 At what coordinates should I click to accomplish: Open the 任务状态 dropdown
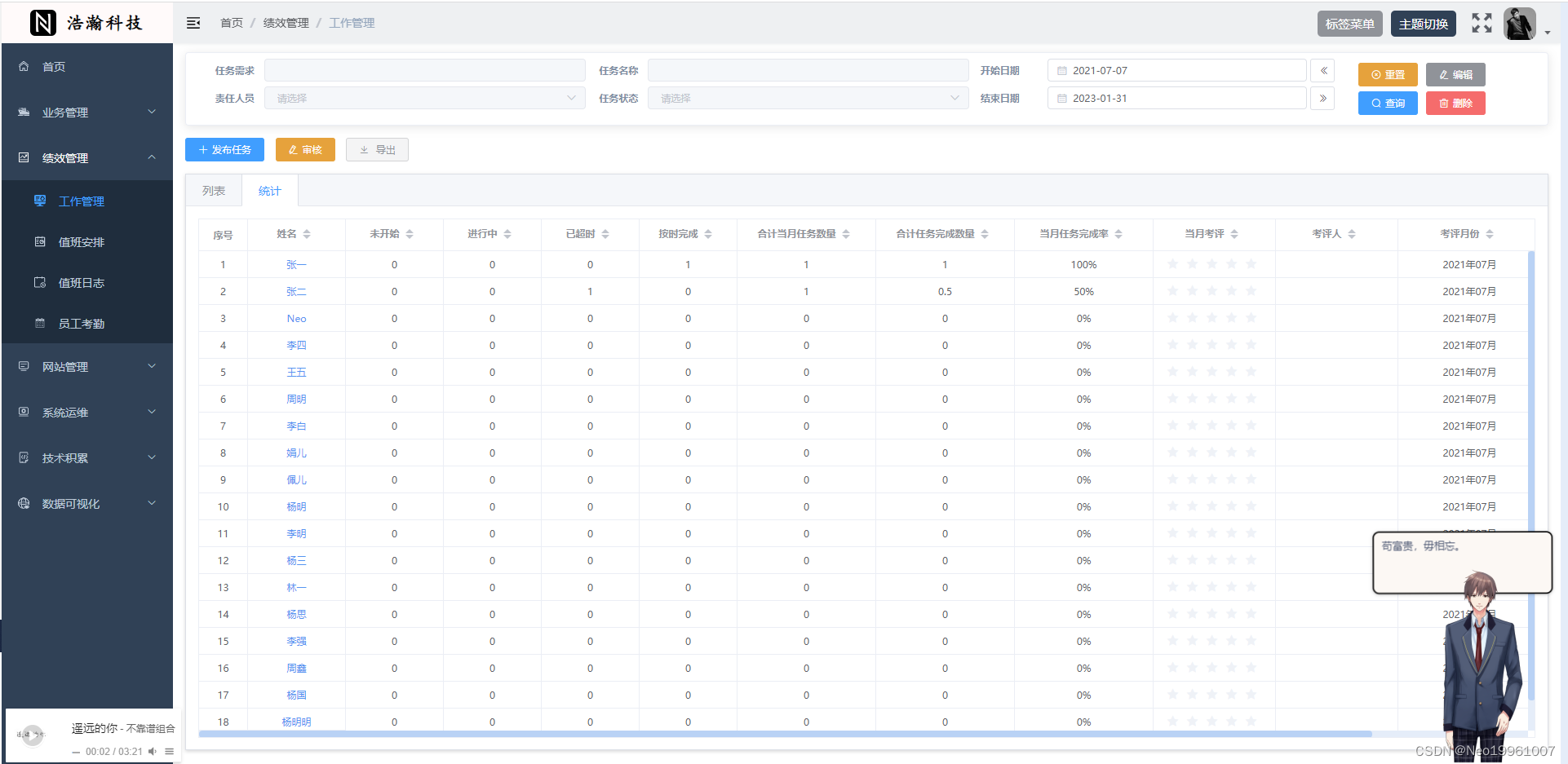pos(808,98)
